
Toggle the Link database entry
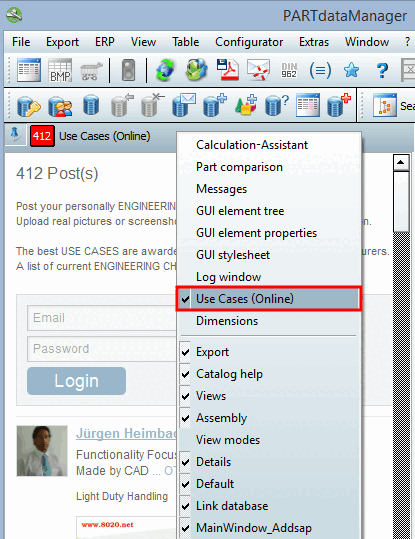(269, 506)
